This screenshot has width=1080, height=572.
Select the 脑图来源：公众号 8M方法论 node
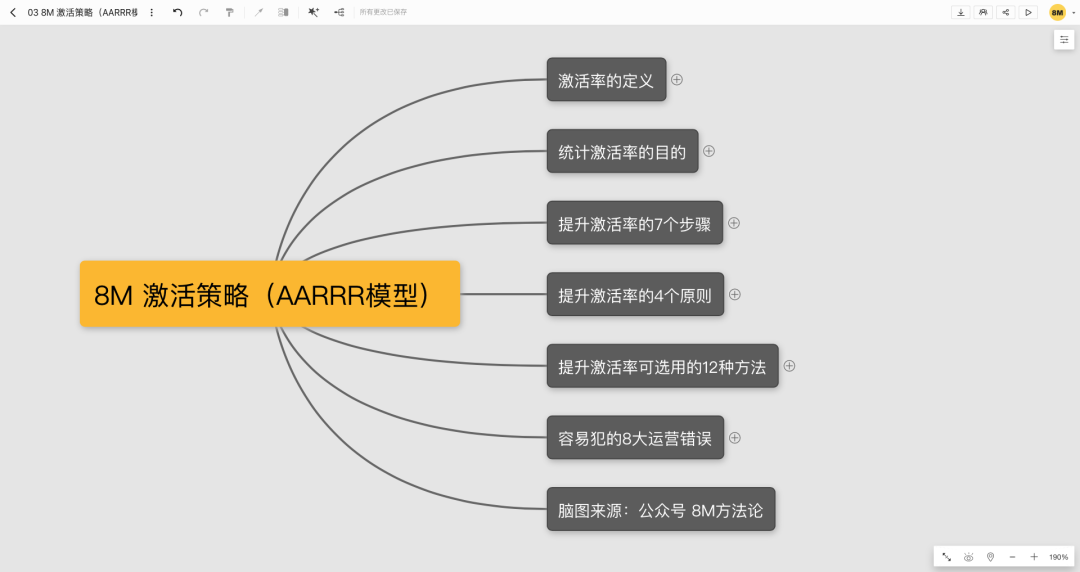[x=661, y=509]
